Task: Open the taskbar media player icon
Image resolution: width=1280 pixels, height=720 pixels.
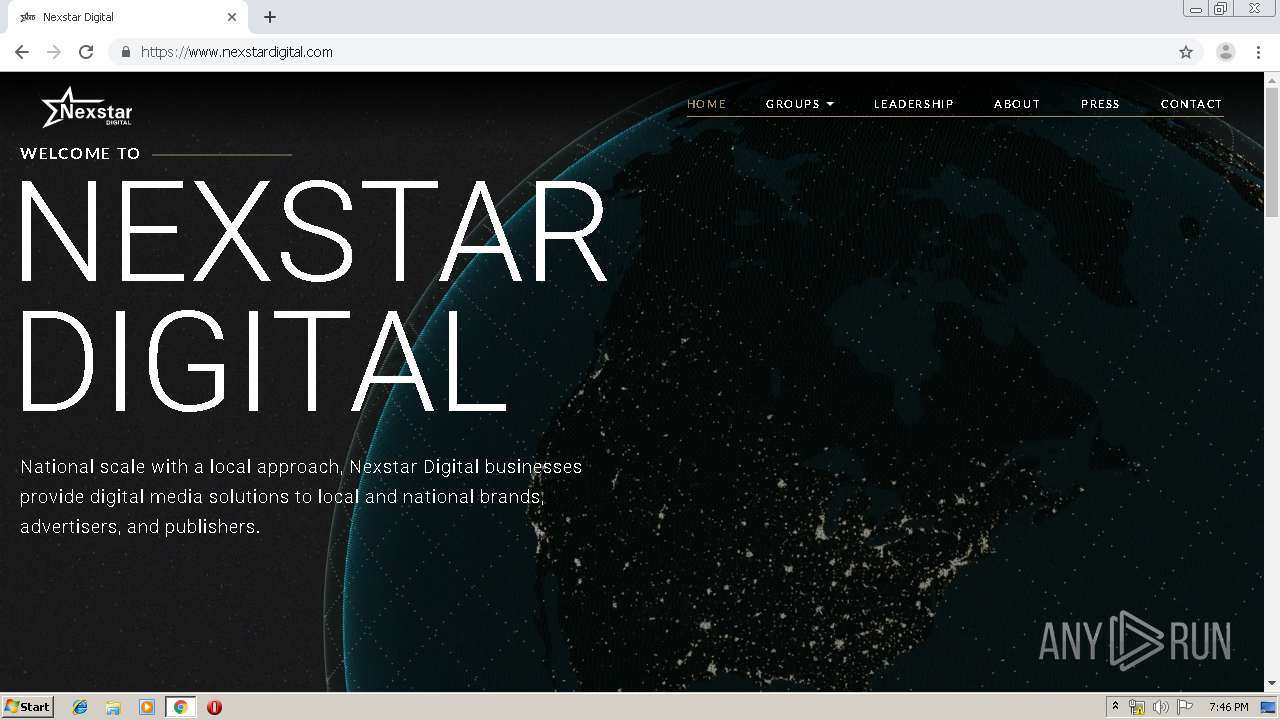Action: coord(146,707)
